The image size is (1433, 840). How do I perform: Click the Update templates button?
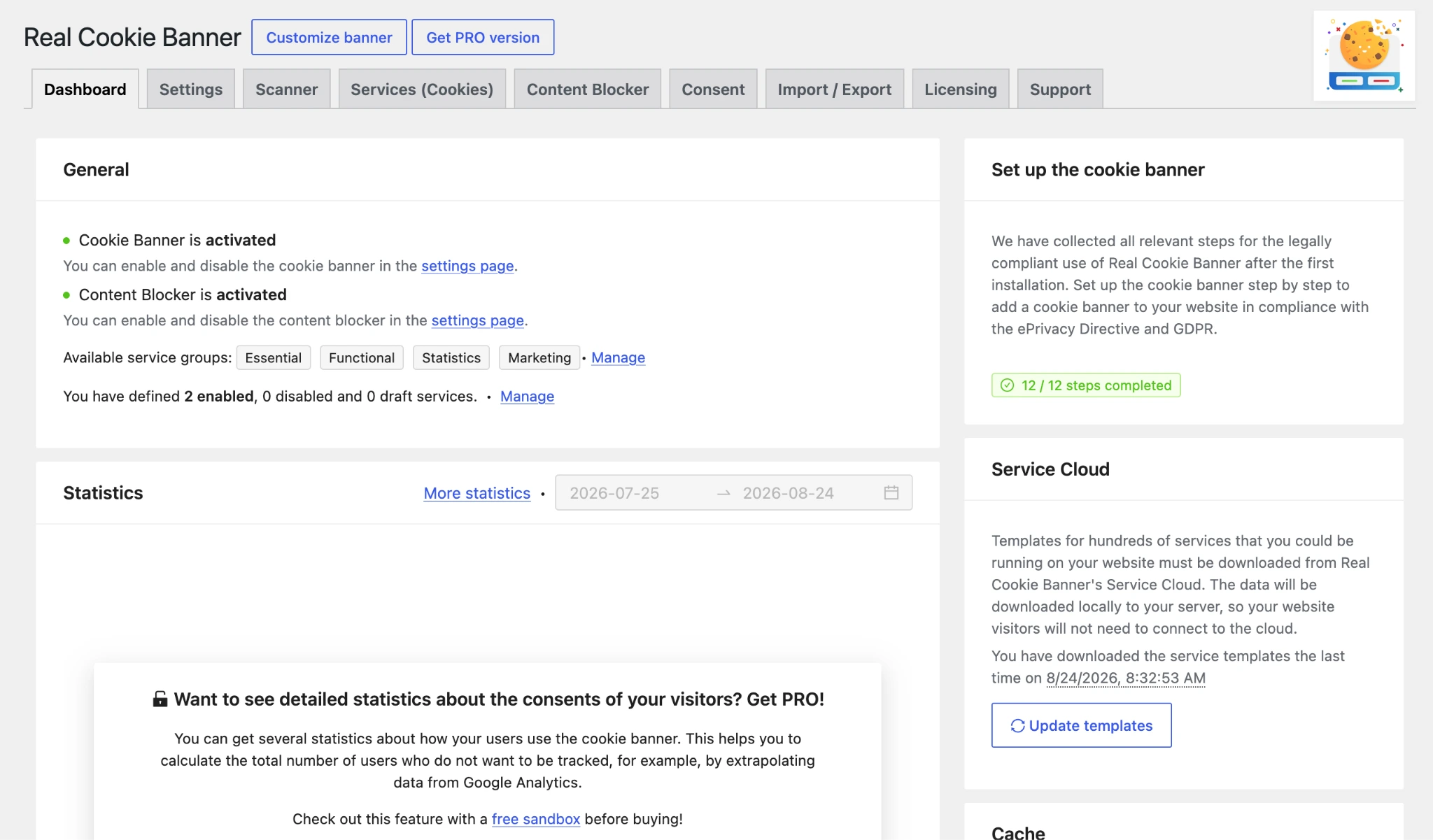[x=1081, y=725]
